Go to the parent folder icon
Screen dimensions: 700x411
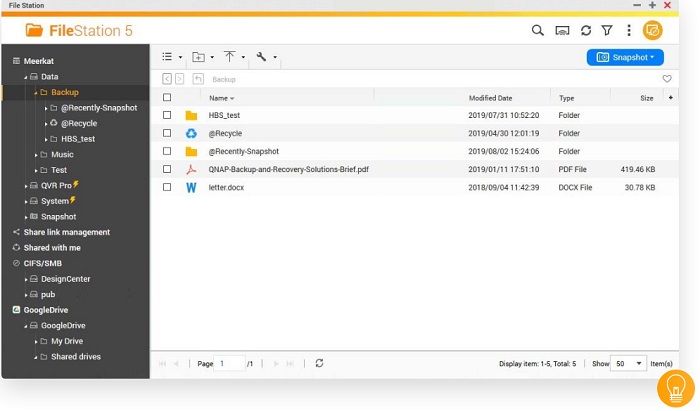(198, 79)
